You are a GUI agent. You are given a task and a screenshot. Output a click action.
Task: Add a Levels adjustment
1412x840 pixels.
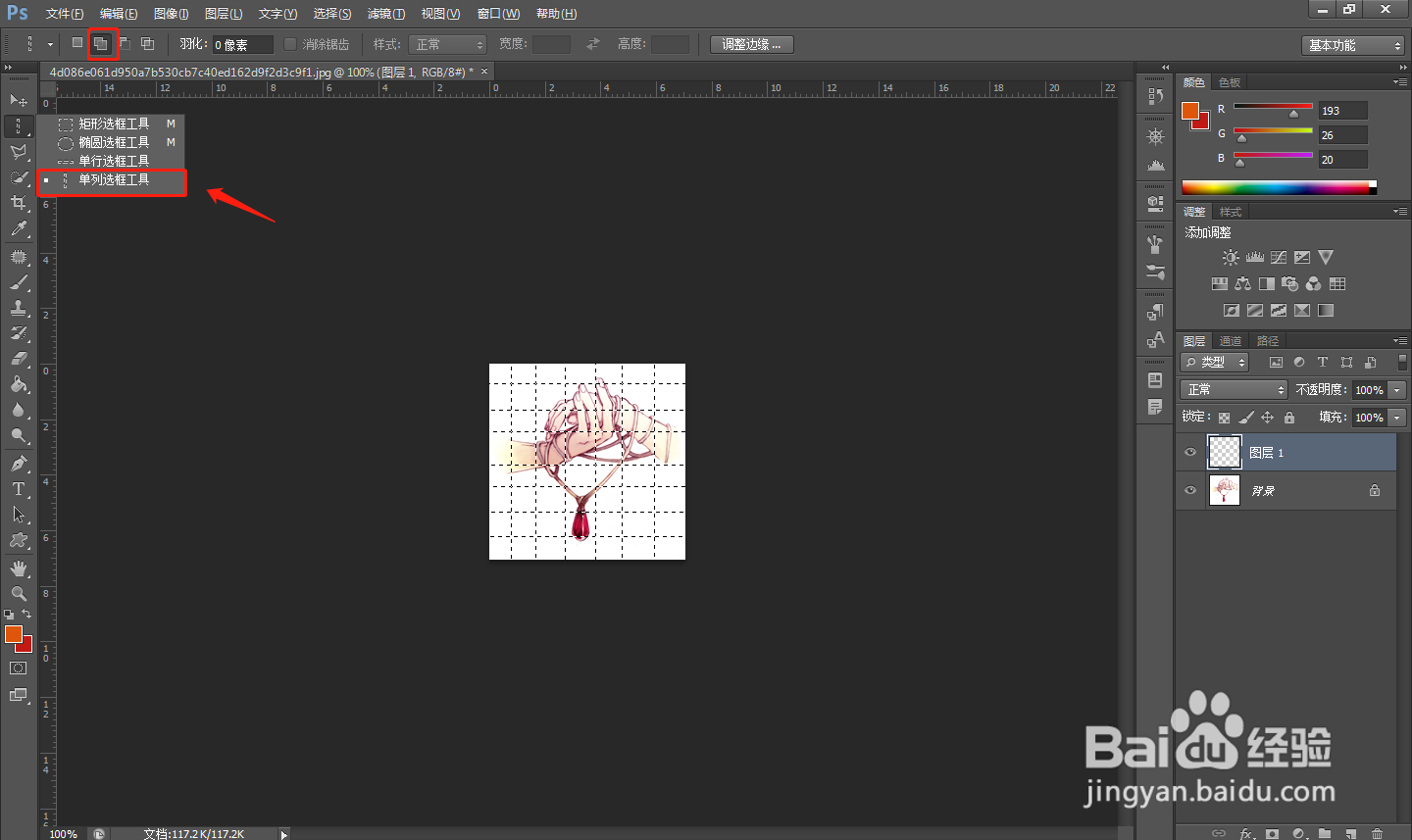(x=1255, y=257)
